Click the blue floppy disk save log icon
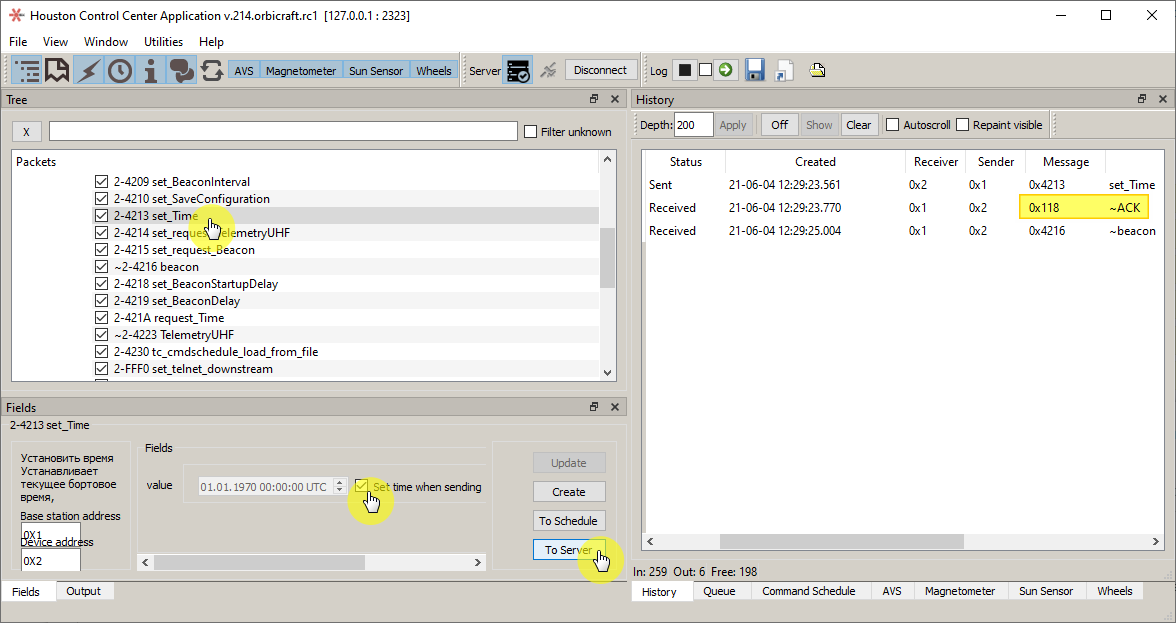Image resolution: width=1176 pixels, height=623 pixels. tap(755, 70)
